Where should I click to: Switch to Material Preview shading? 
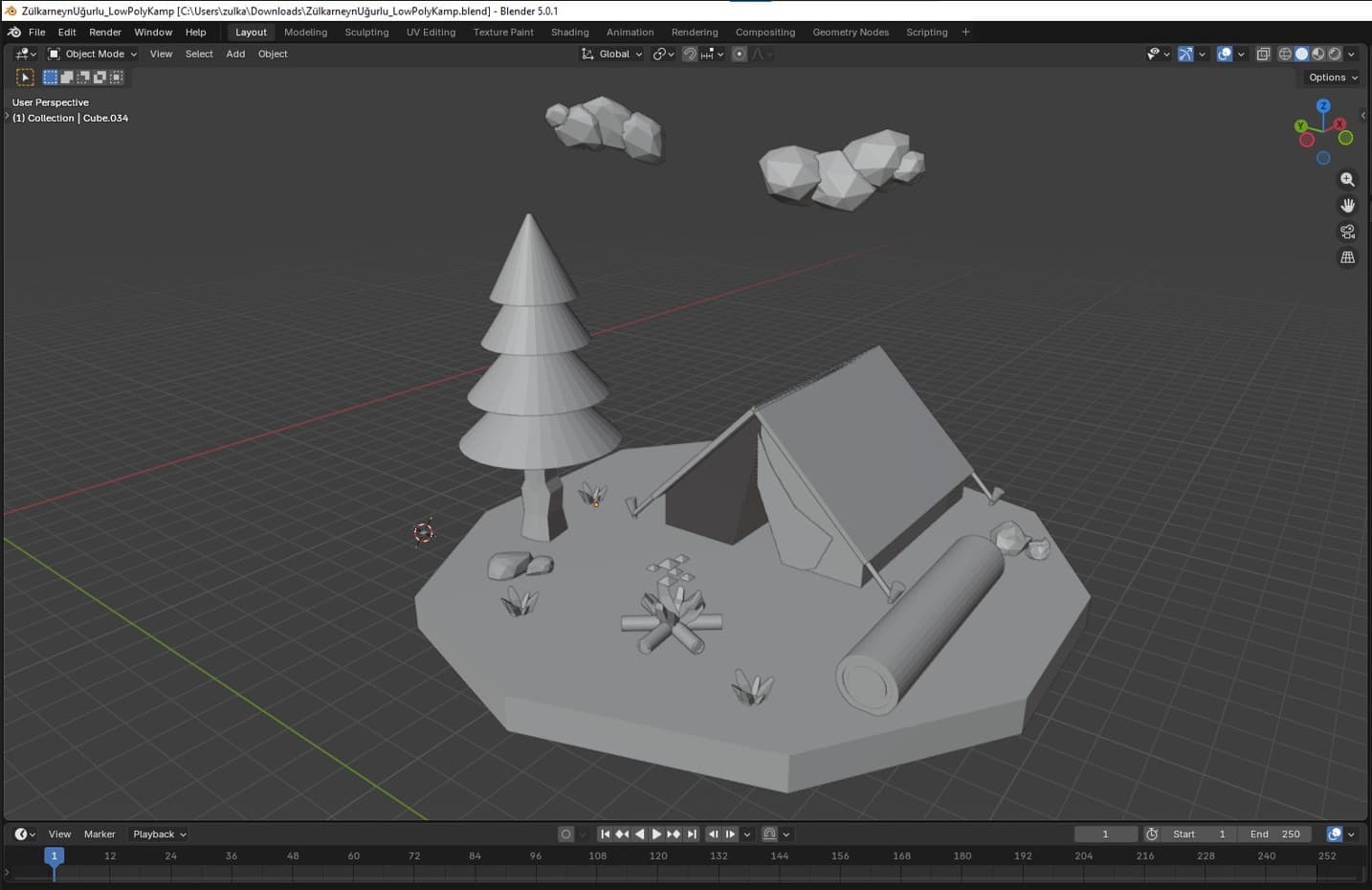[1317, 54]
